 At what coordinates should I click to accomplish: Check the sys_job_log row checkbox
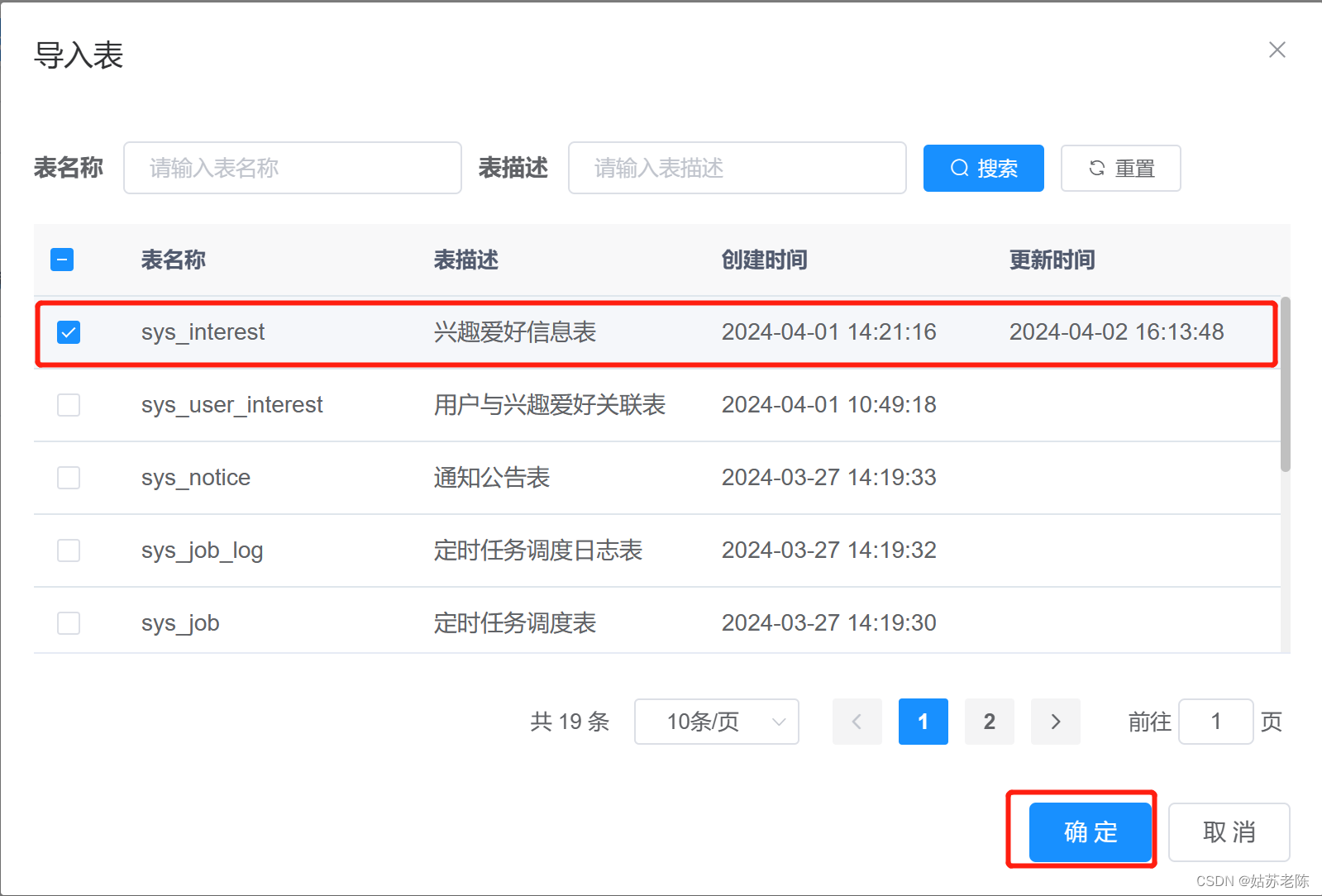point(69,550)
